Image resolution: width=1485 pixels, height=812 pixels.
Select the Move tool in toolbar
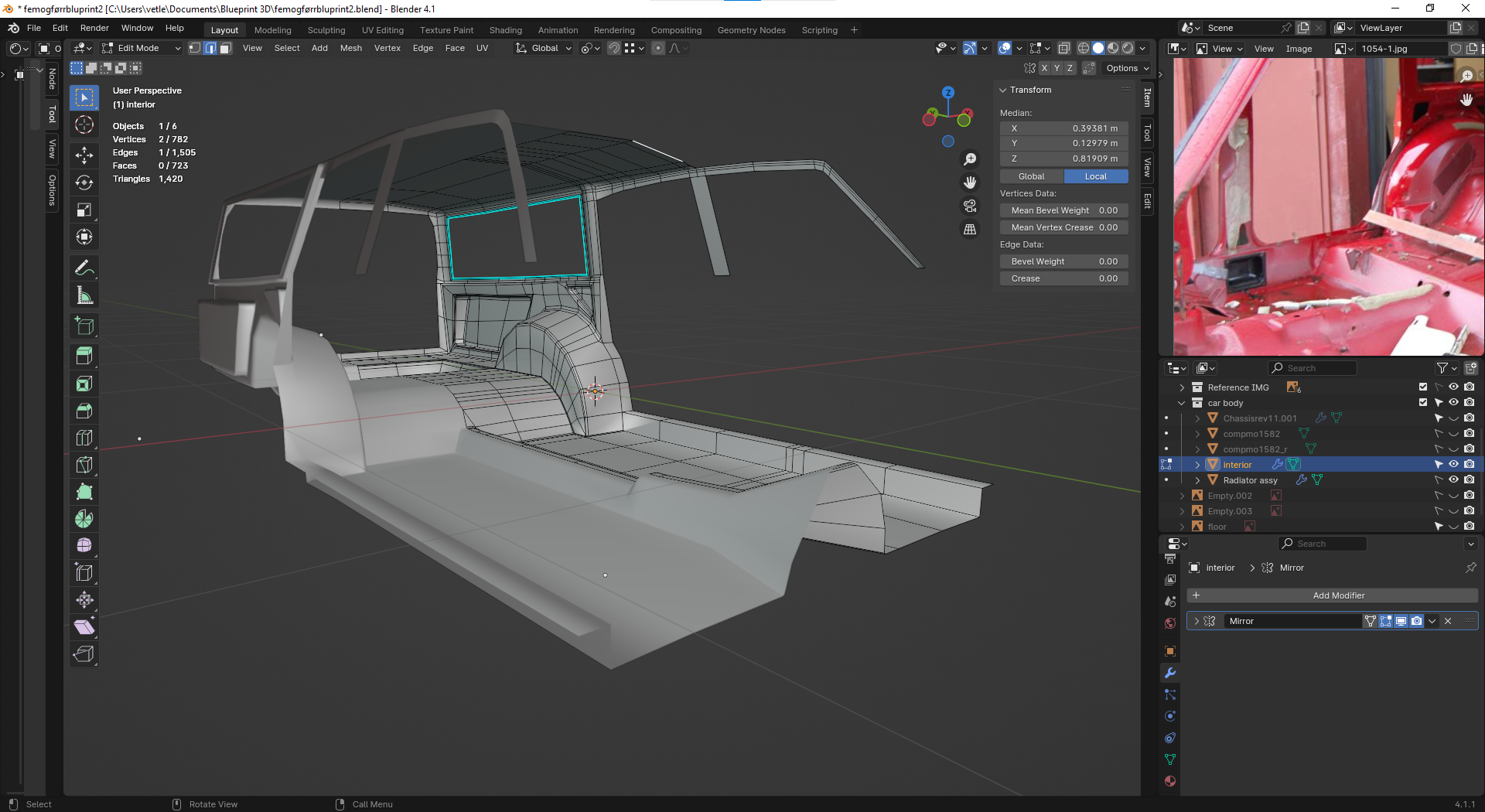point(84,155)
